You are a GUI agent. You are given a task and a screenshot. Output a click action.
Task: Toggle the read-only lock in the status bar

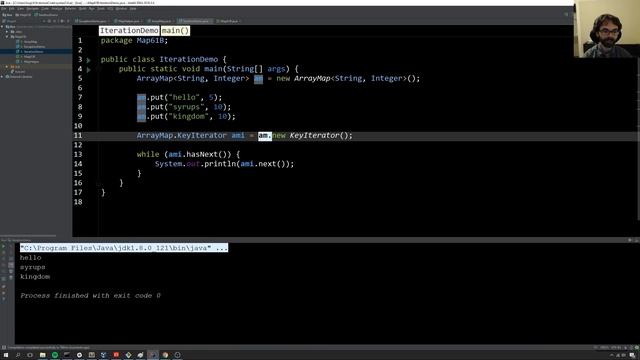coord(625,348)
